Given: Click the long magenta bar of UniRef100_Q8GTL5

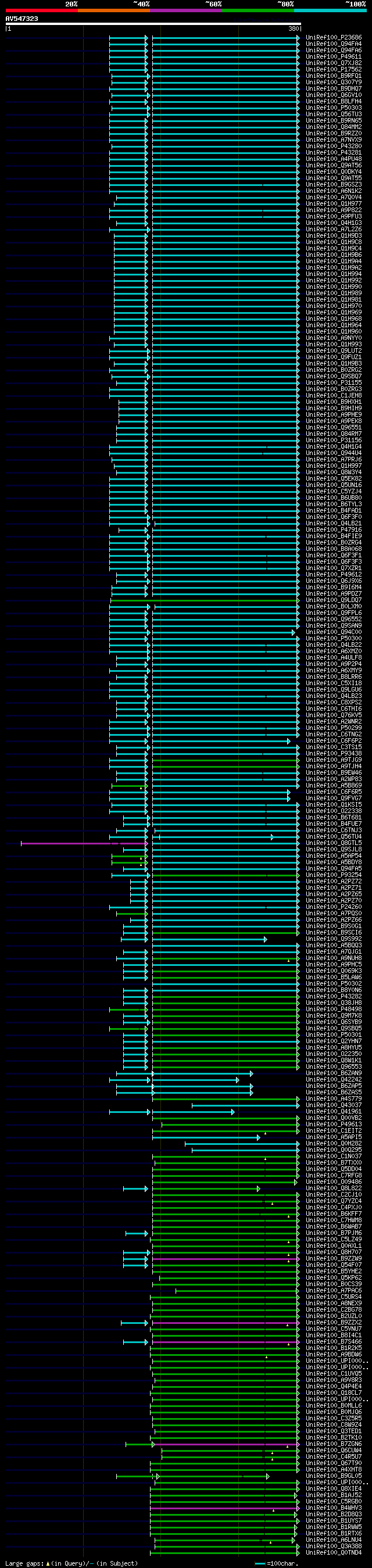Looking at the screenshot, I should coord(84,844).
